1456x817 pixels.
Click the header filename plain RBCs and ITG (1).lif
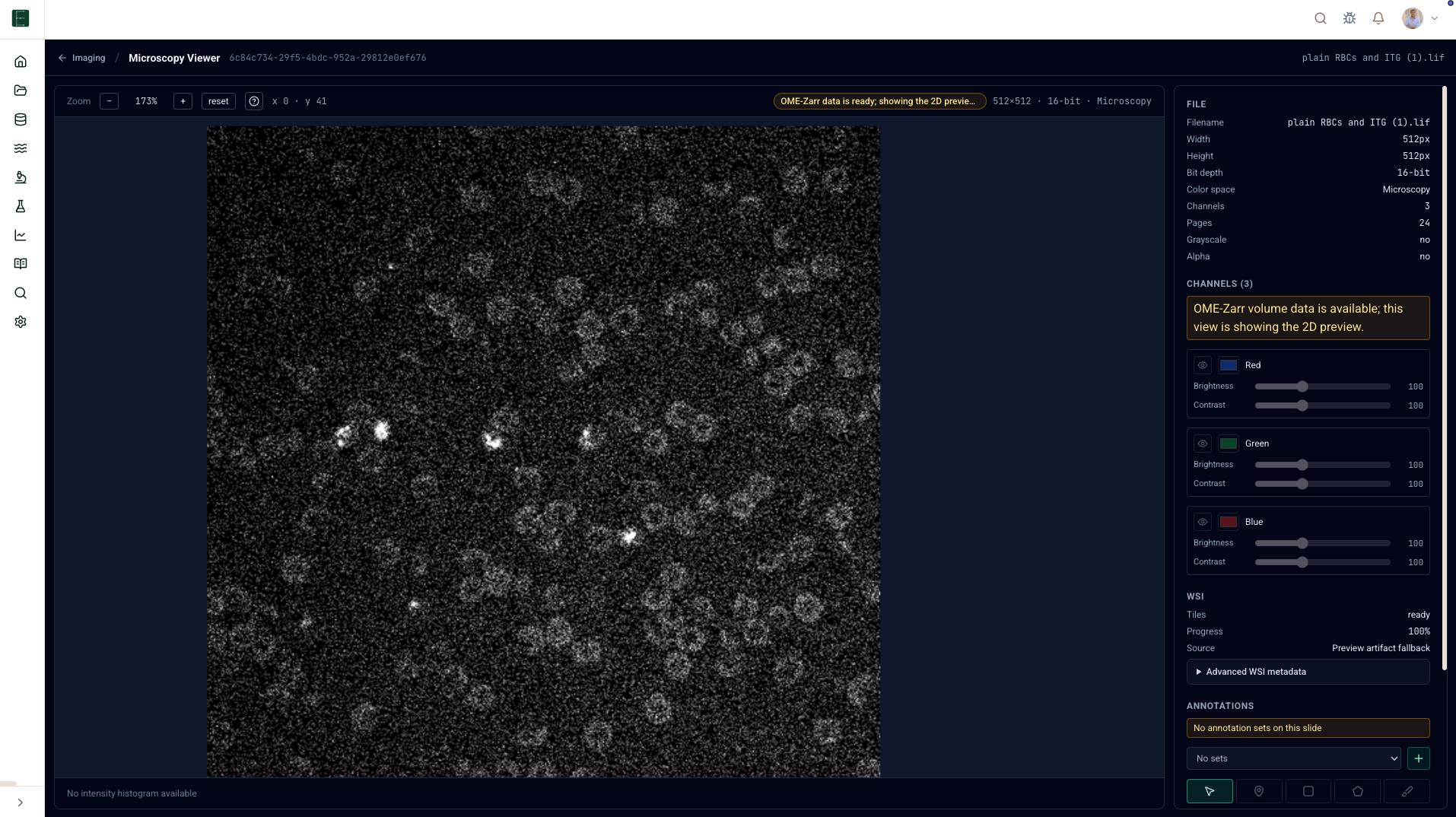(x=1373, y=58)
